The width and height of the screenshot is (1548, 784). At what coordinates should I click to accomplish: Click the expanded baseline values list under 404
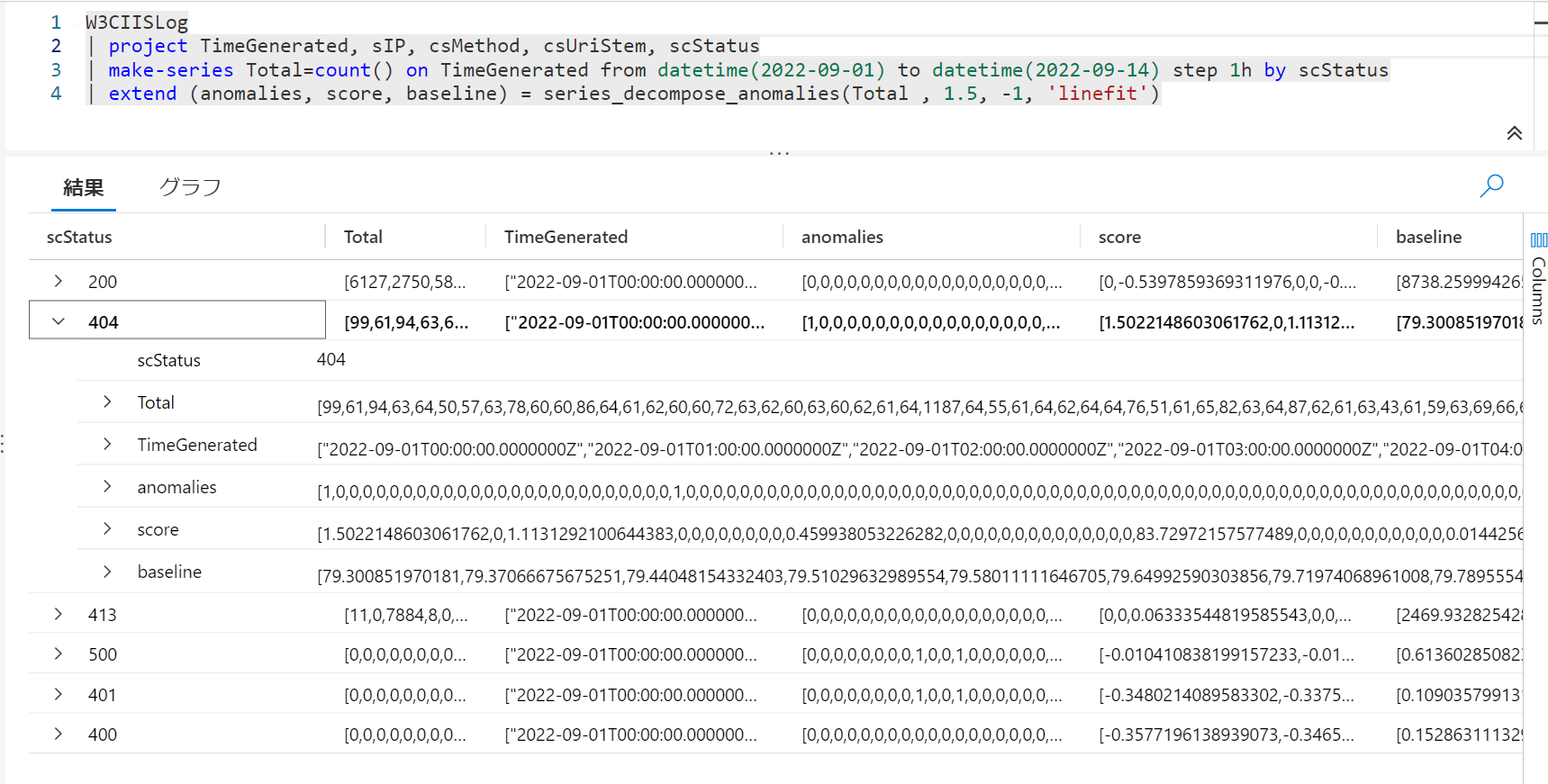[919, 575]
